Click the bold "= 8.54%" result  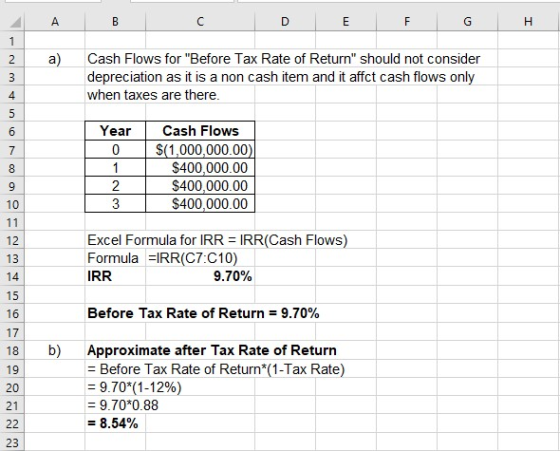pos(112,424)
